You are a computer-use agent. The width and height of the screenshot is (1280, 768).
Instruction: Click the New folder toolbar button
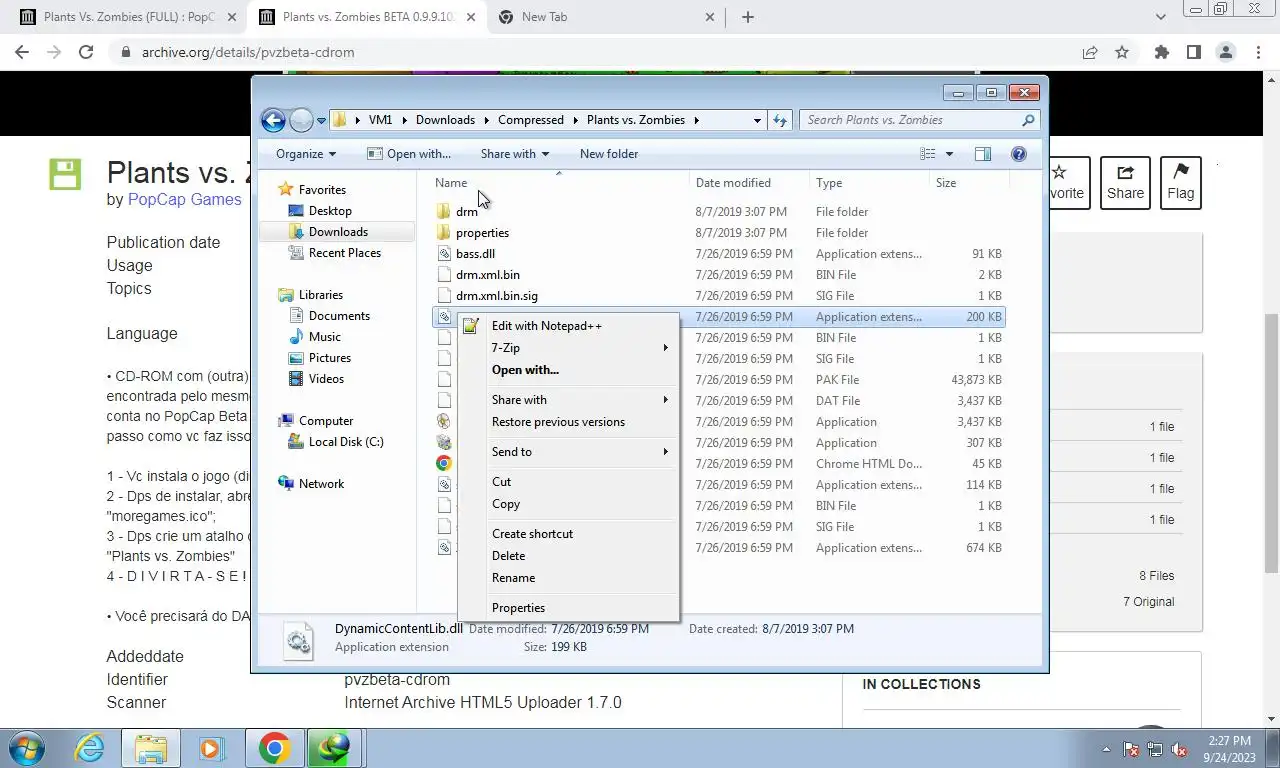[x=609, y=154]
